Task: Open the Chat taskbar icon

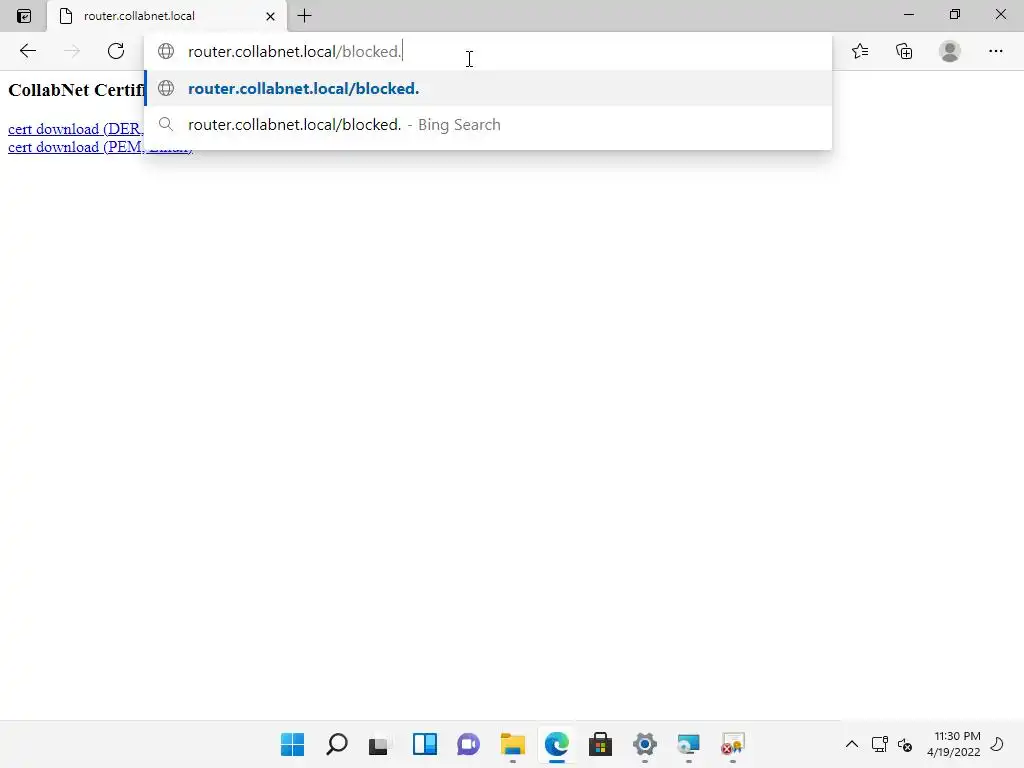Action: [468, 744]
